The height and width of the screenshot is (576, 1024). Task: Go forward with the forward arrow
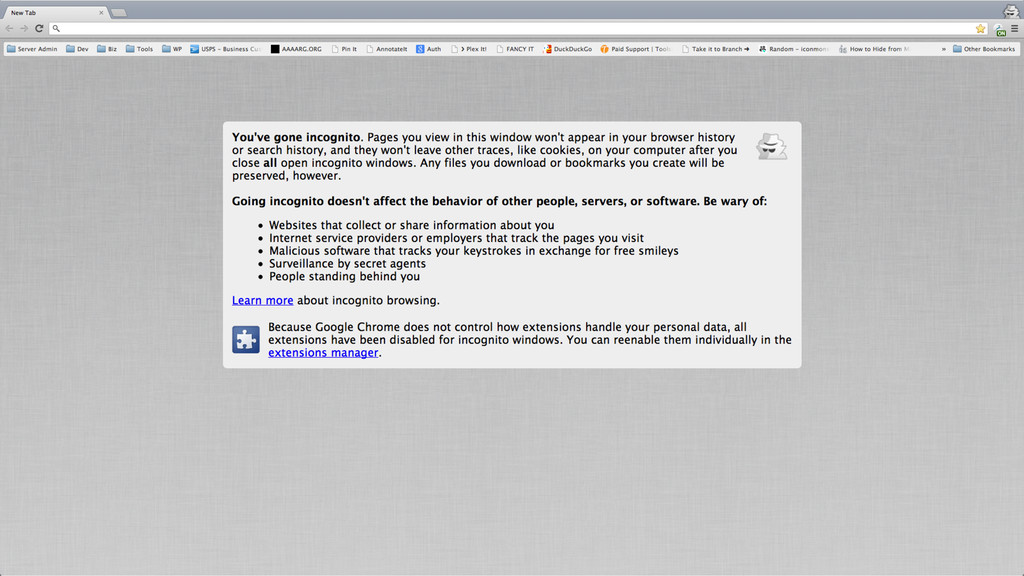coord(24,28)
